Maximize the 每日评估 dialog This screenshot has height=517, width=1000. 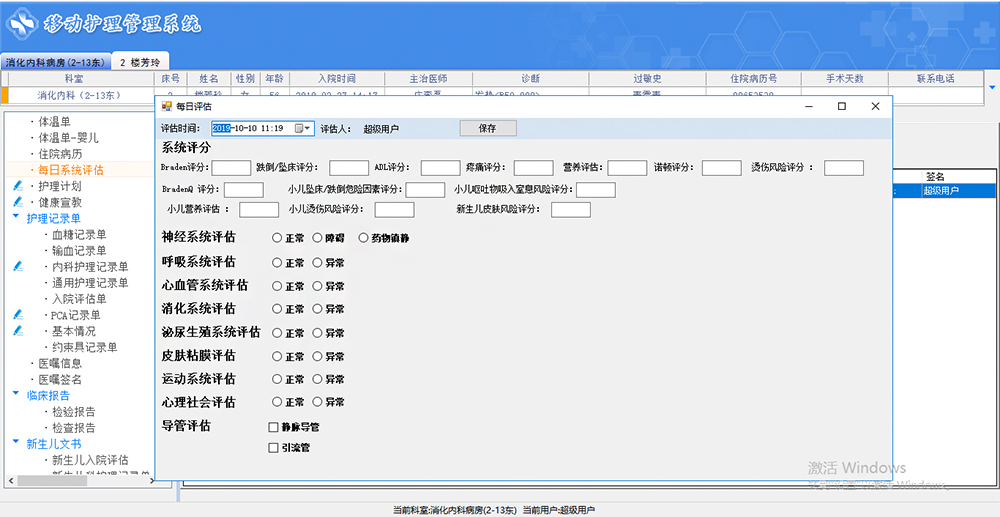(x=842, y=106)
